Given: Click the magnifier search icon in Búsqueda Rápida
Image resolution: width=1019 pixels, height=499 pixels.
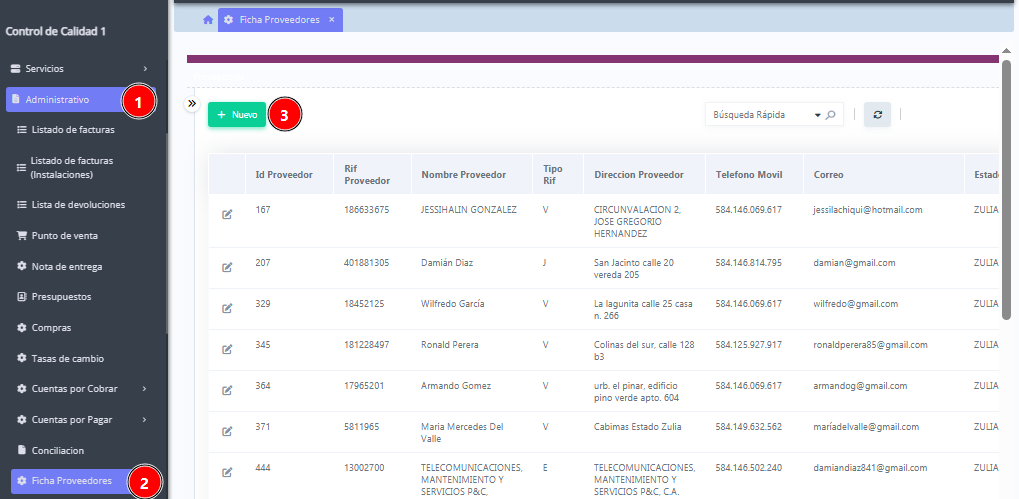Looking at the screenshot, I should point(831,115).
